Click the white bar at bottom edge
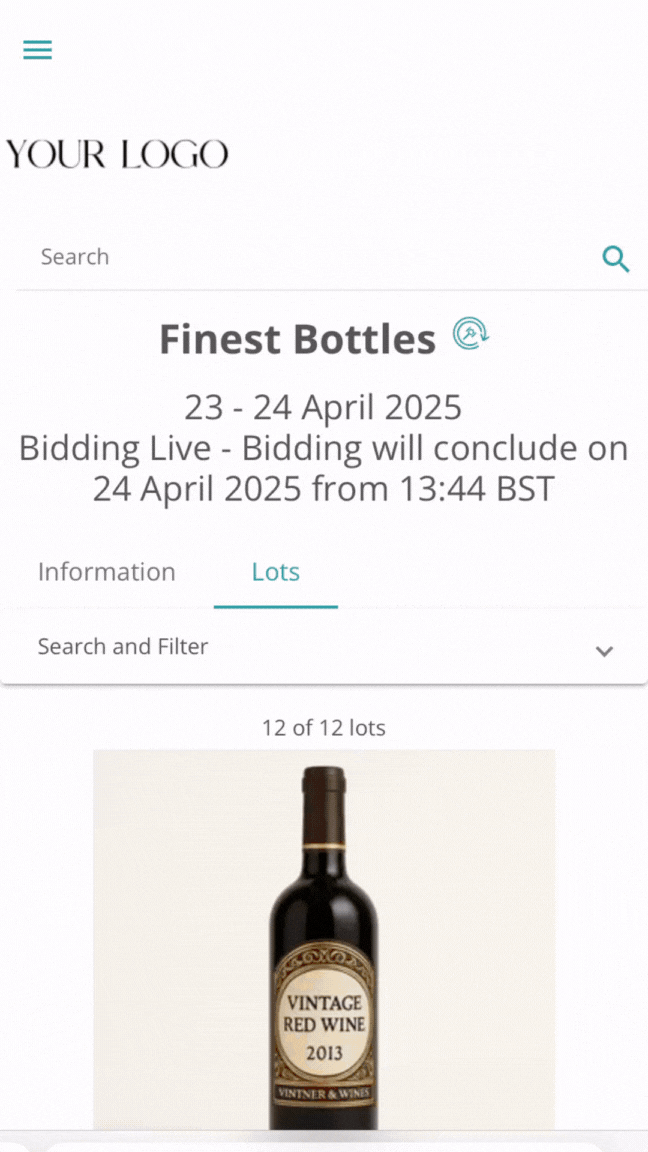 pos(324,1146)
